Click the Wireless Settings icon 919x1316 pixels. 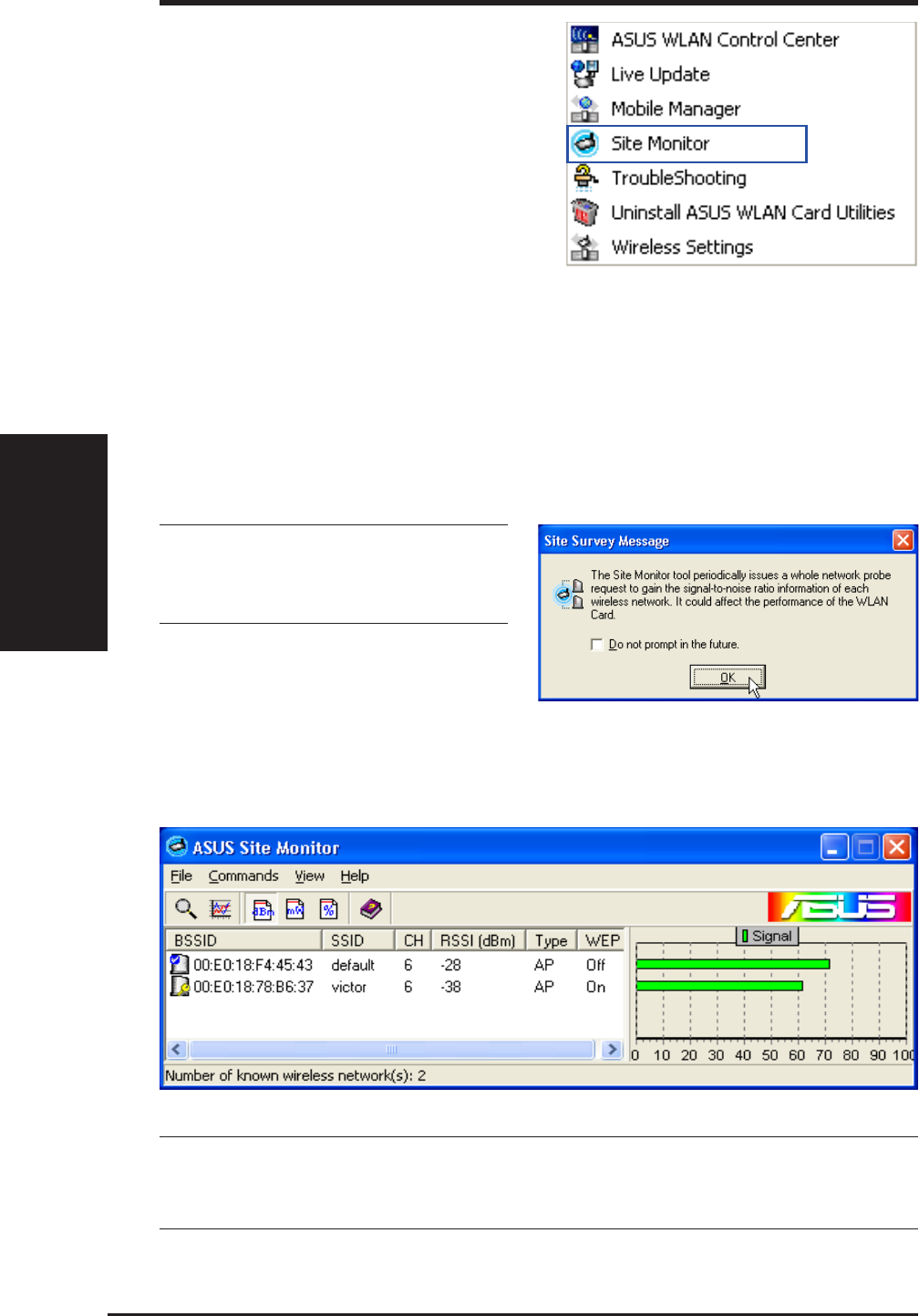(x=584, y=247)
